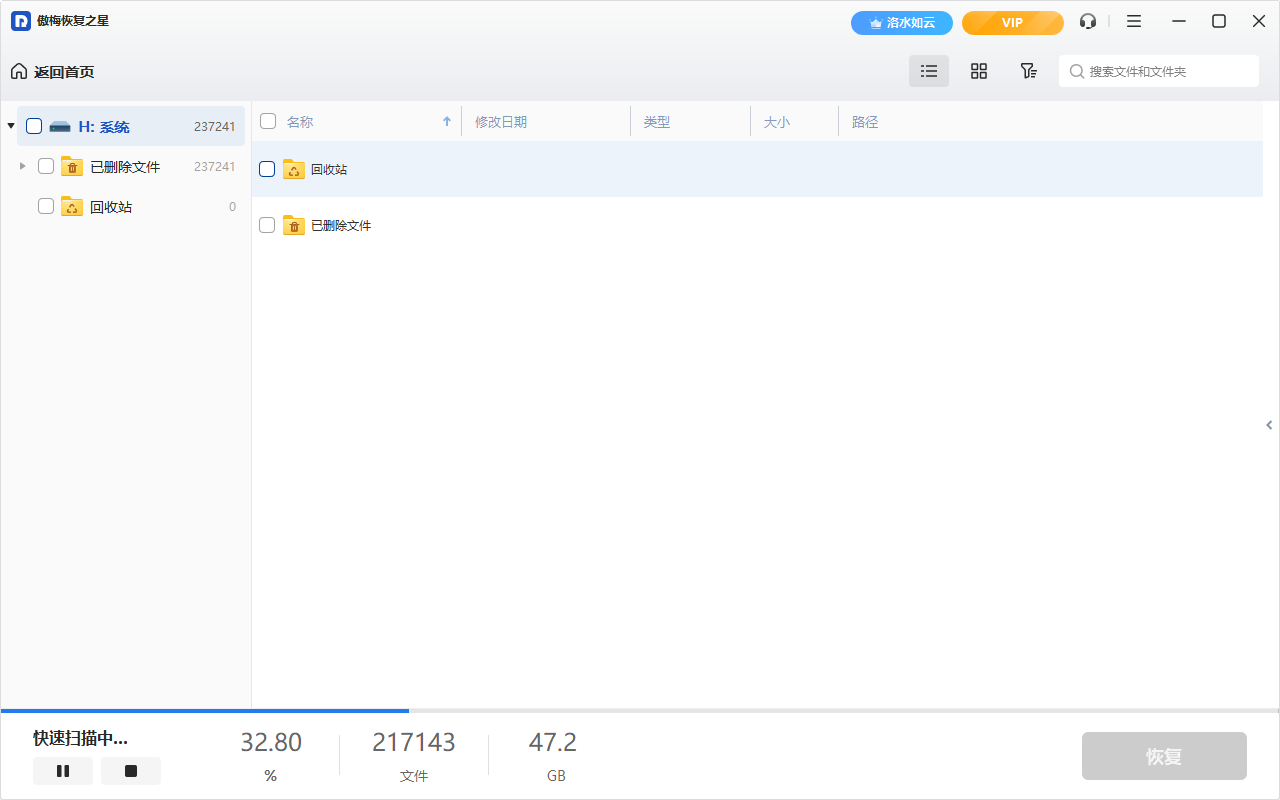Pause the quick scan

pos(63,771)
